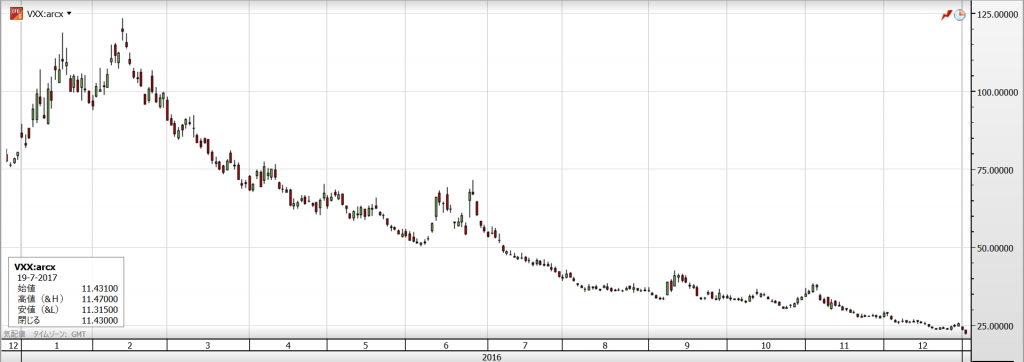Open the VXX:arcx symbol dropdown arrow

pyautogui.click(x=69, y=14)
